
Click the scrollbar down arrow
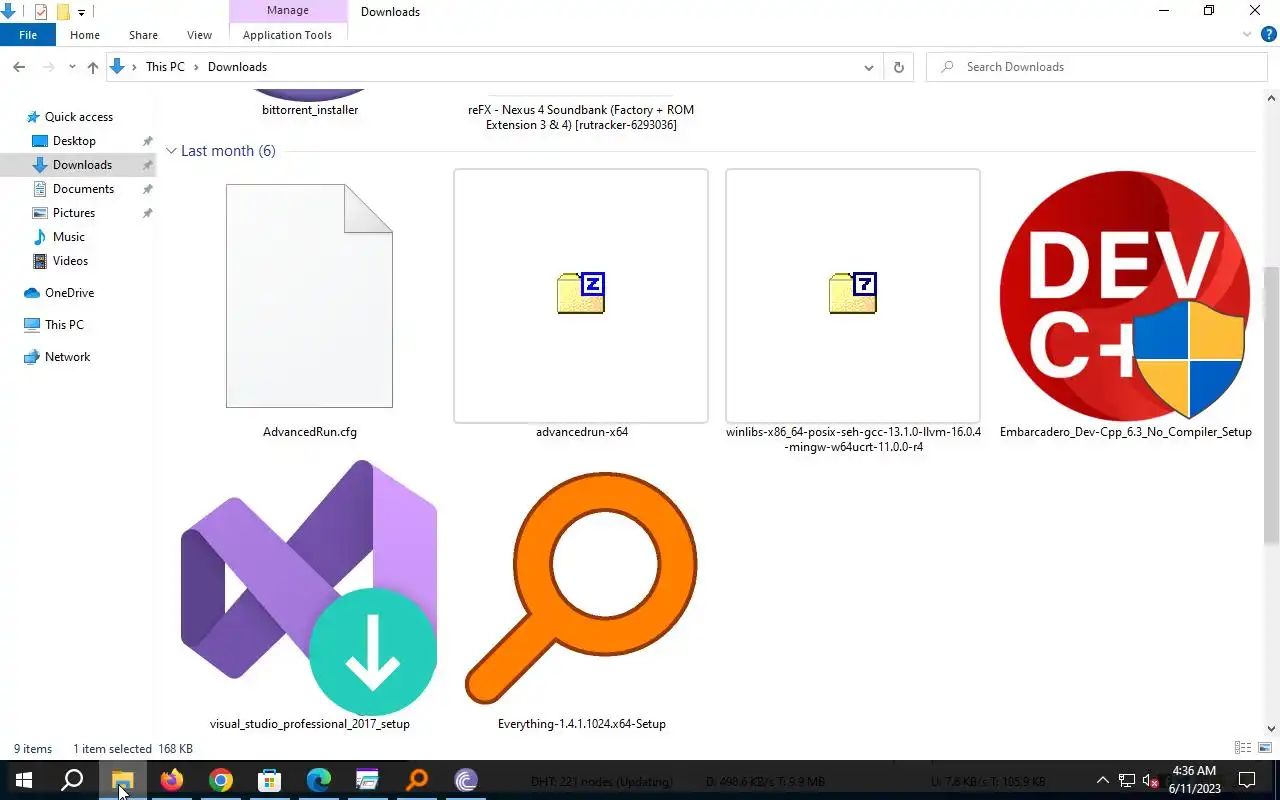coord(1271,729)
